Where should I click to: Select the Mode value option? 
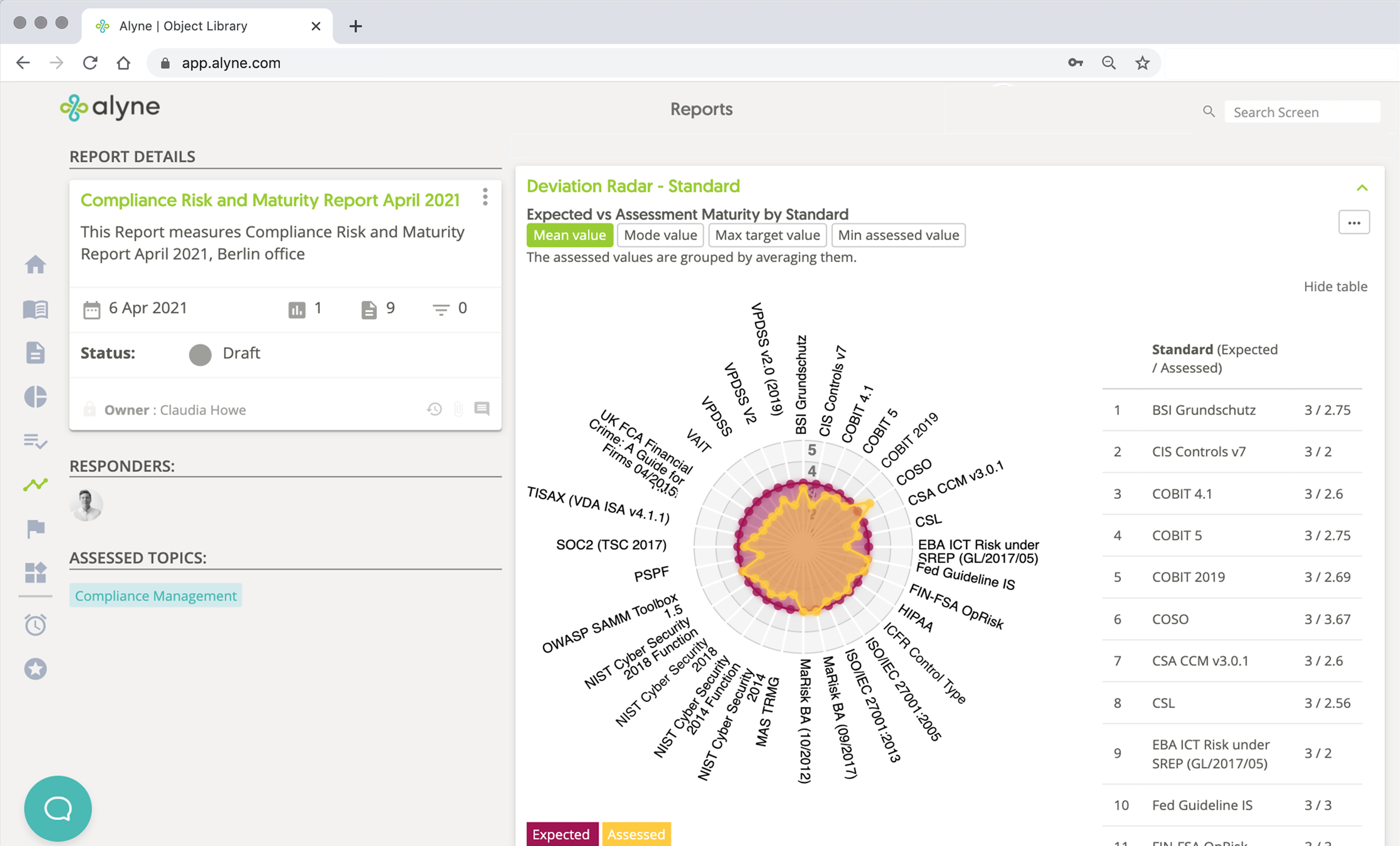pyautogui.click(x=660, y=235)
